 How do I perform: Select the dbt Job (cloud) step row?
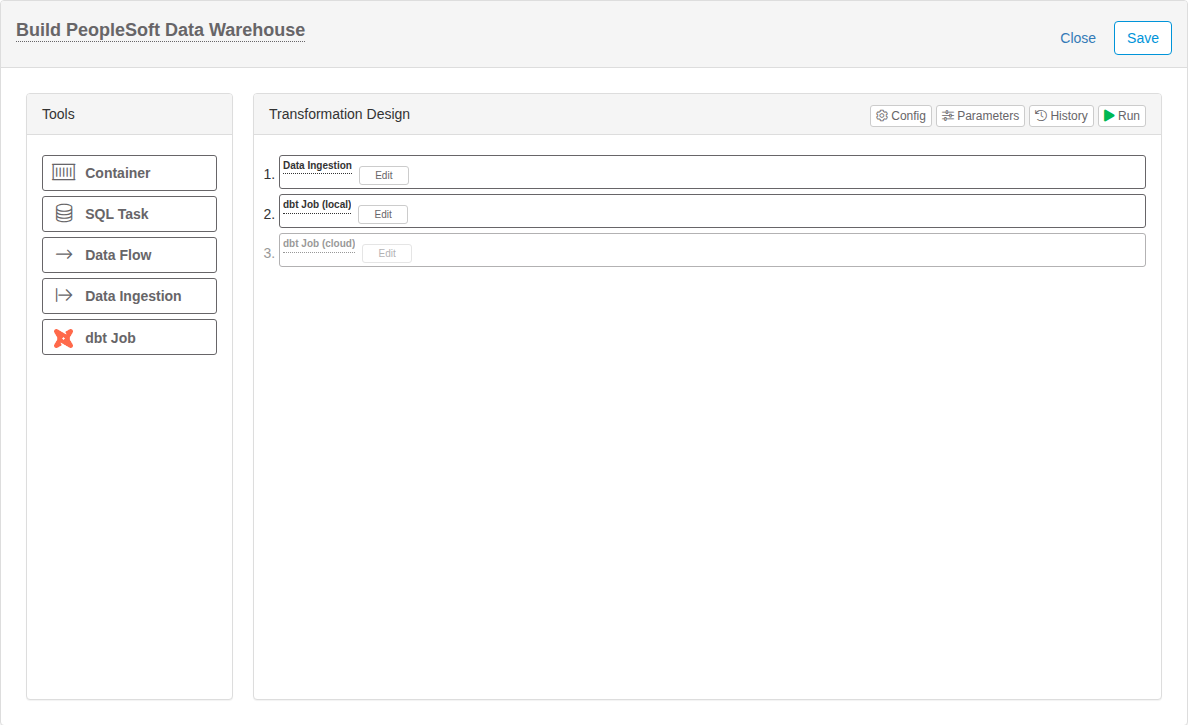[712, 250]
